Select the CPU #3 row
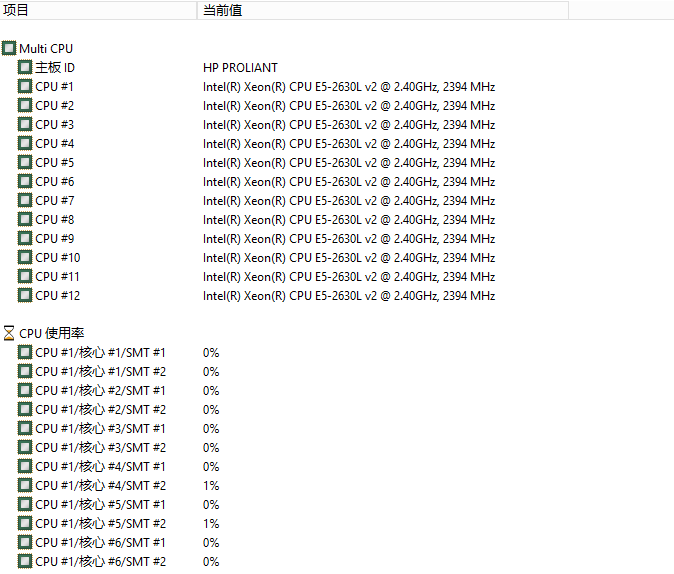Screen dimensions: 674x574 (54, 125)
